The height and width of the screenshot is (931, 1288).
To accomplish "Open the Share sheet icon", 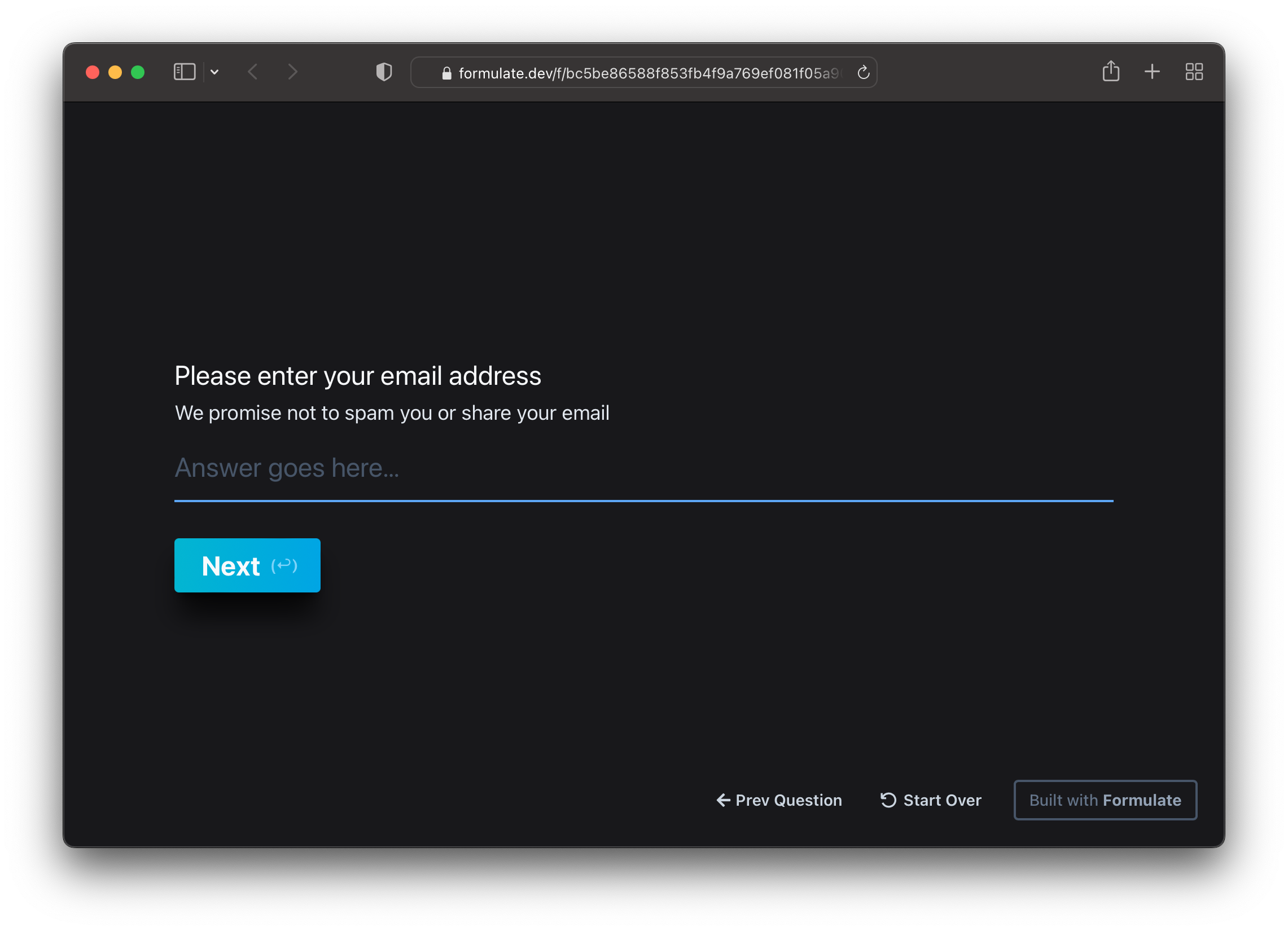I will pos(1111,72).
